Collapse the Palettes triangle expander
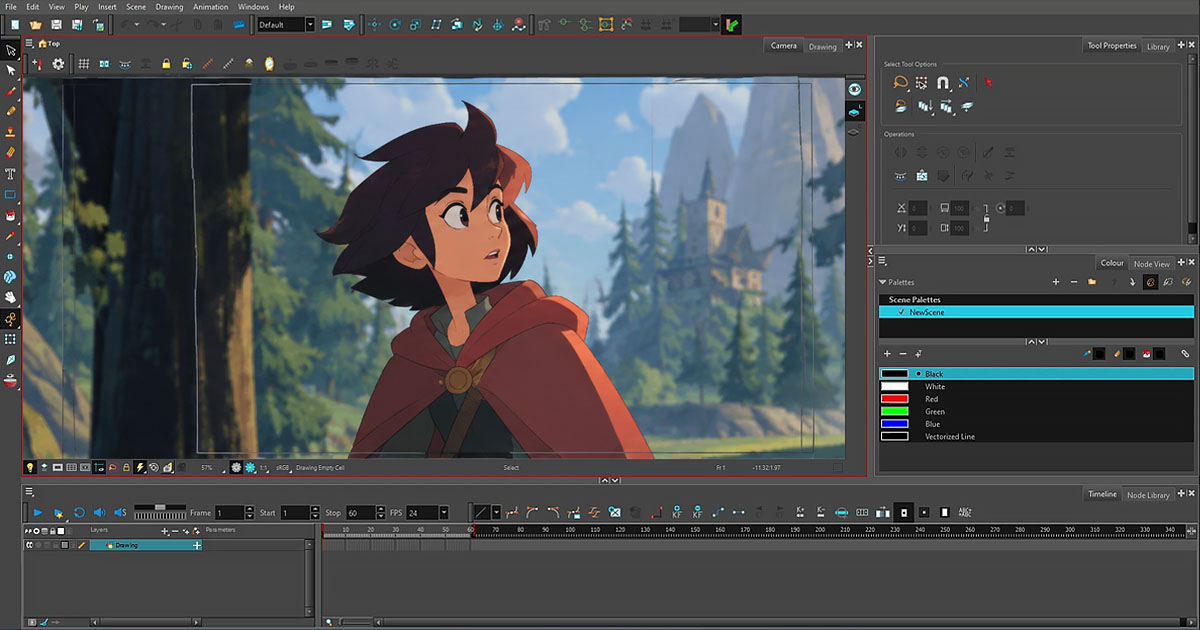Viewport: 1200px width, 630px height. click(883, 282)
